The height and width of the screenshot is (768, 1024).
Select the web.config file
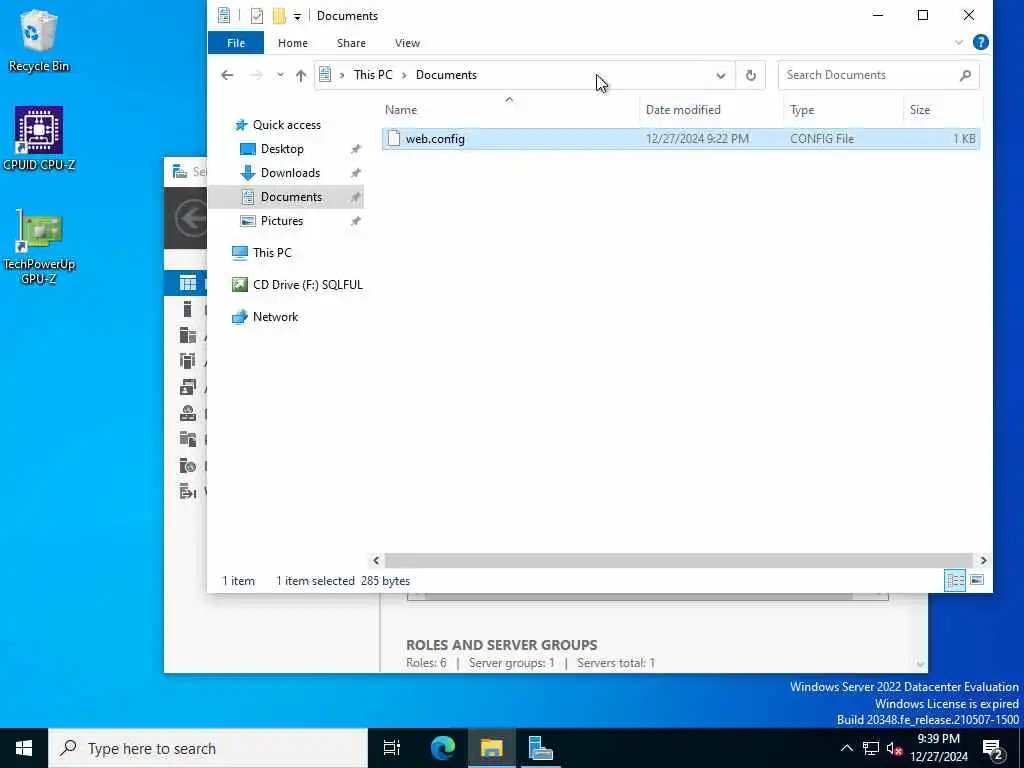680,138
